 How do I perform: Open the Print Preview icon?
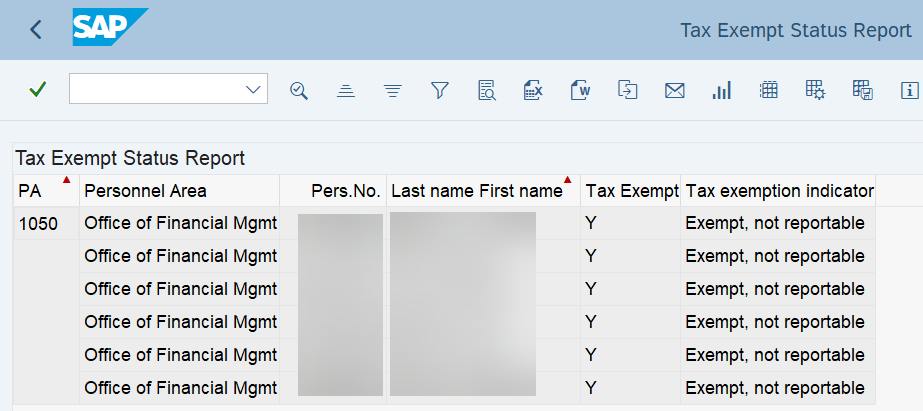click(x=487, y=90)
